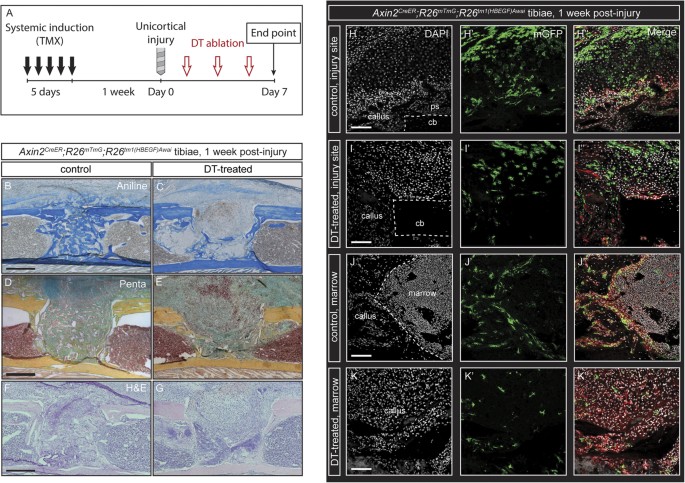
Task: Select the 'Unicortical injury' label
Action: click(161, 33)
